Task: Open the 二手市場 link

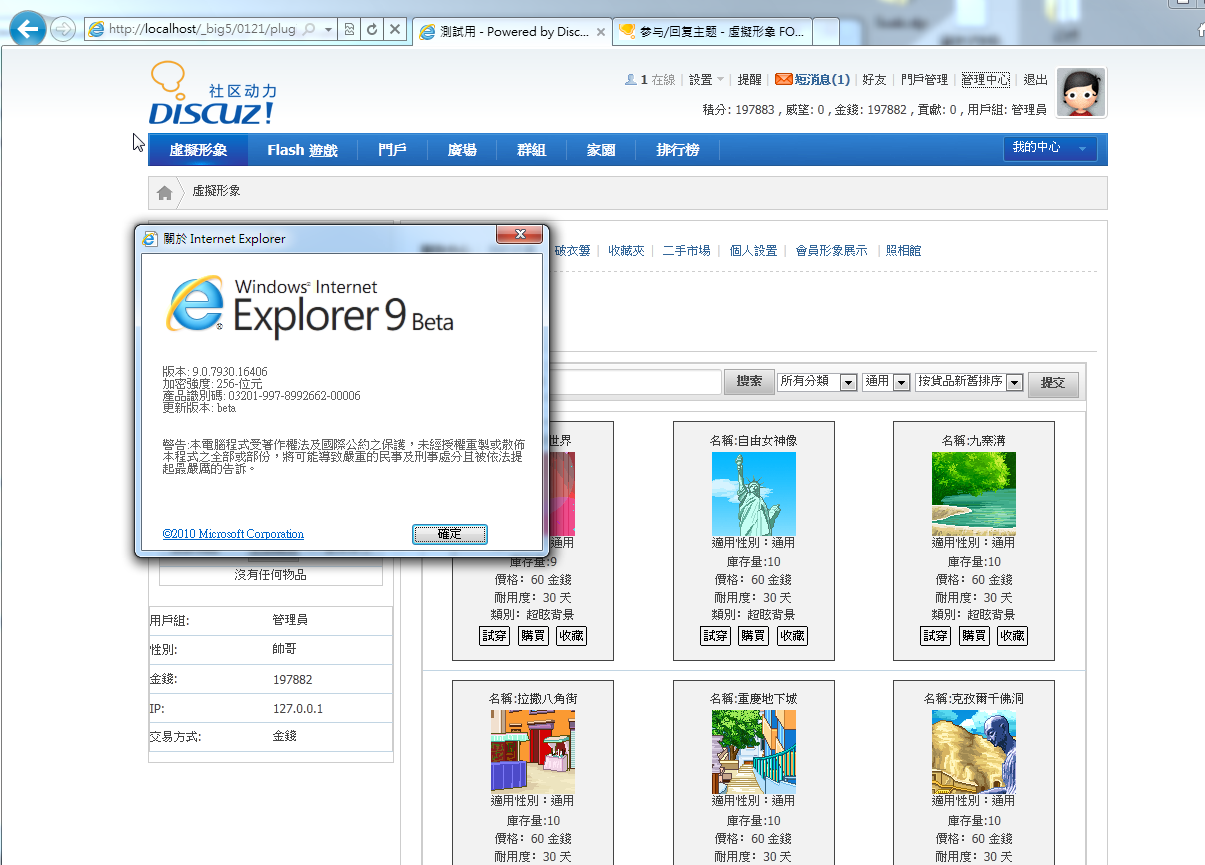Action: [x=687, y=251]
